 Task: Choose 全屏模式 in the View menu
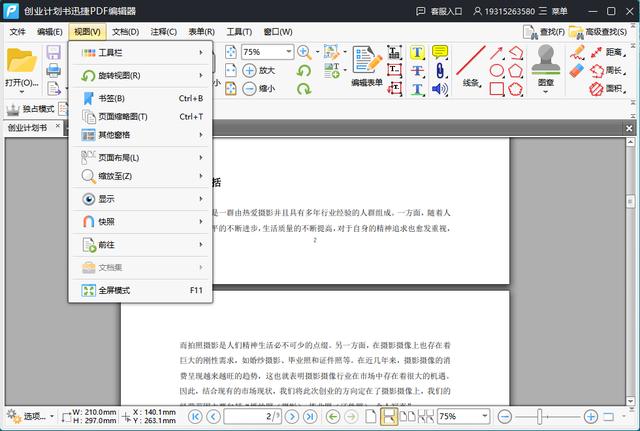[141, 290]
